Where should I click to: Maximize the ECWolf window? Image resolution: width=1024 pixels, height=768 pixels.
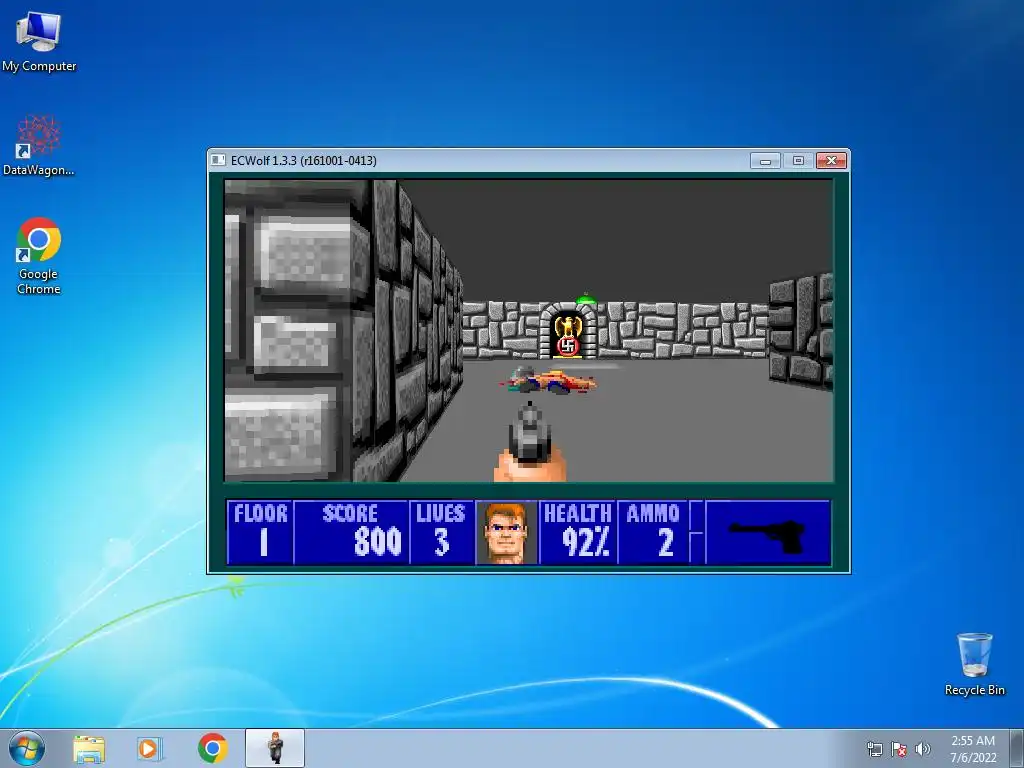(x=798, y=161)
